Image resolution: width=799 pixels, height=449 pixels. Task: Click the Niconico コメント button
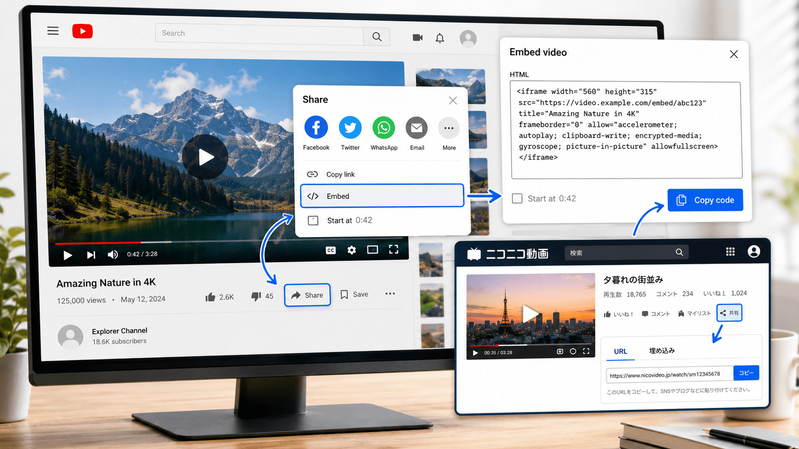[x=656, y=314]
